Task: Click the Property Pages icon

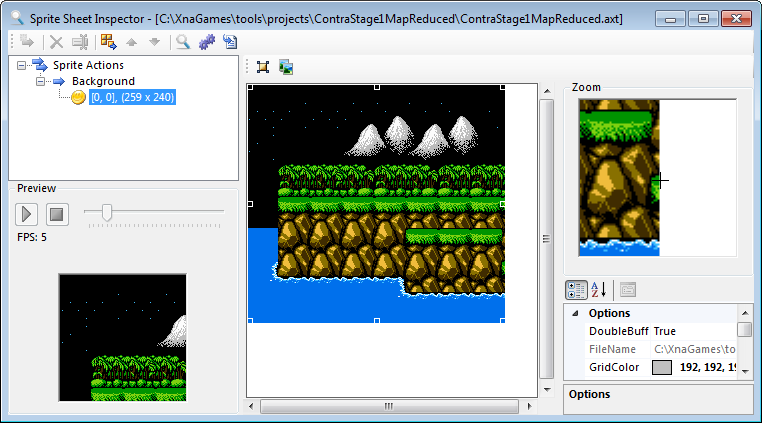Action: [x=628, y=290]
